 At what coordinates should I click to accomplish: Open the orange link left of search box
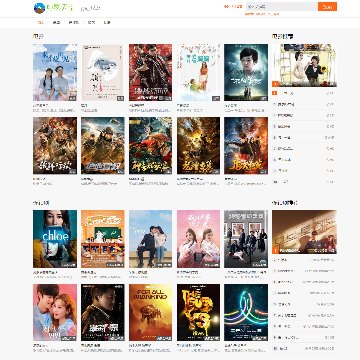click(x=233, y=7)
